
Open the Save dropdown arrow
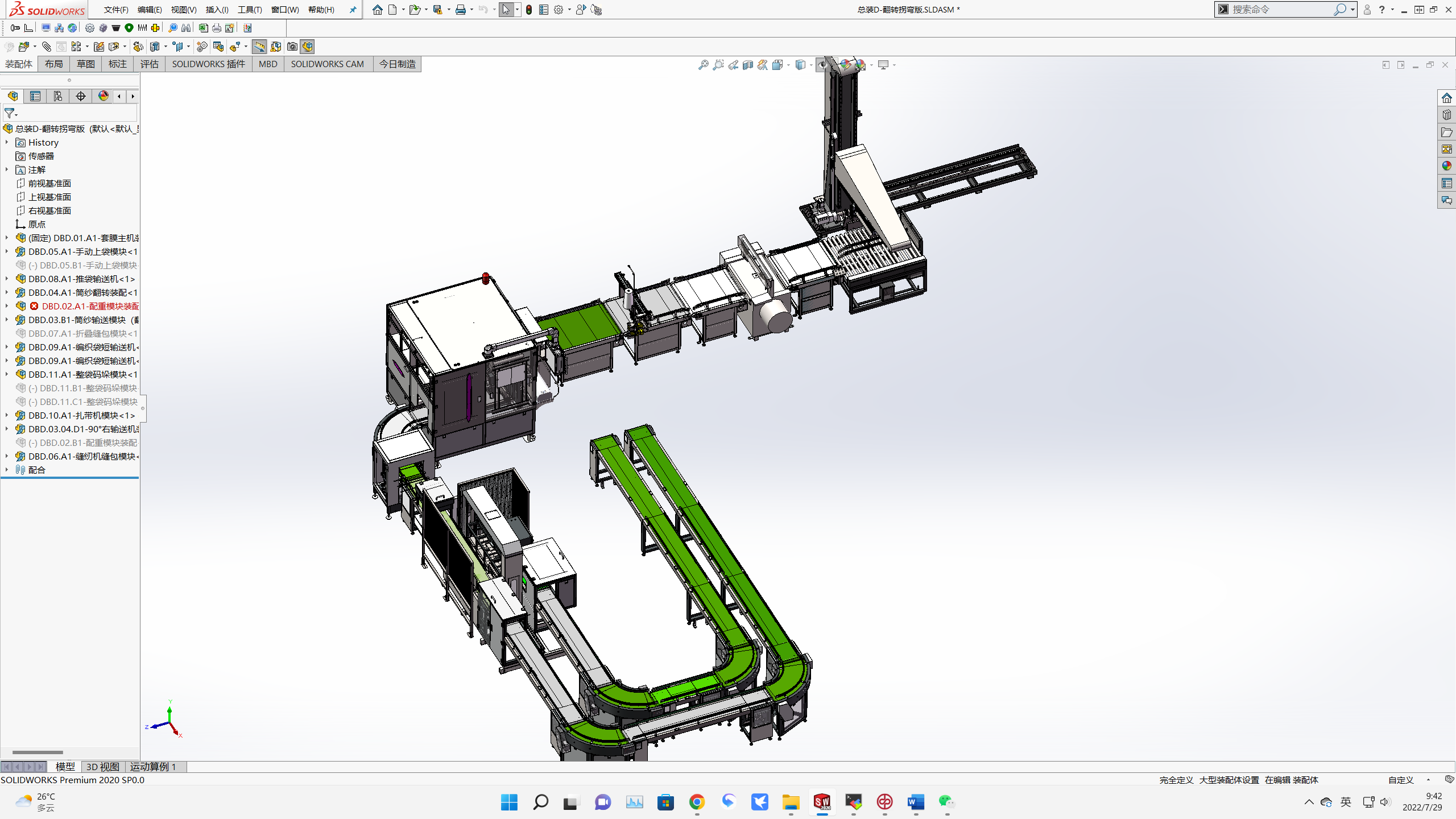pos(449,10)
